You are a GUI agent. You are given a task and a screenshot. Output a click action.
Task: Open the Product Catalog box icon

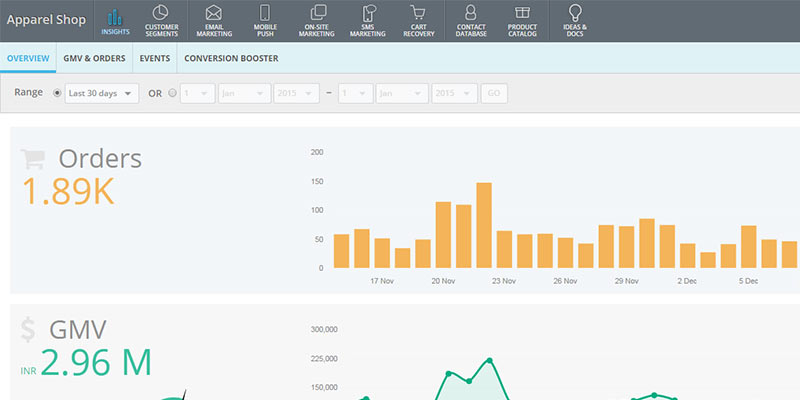[522, 14]
